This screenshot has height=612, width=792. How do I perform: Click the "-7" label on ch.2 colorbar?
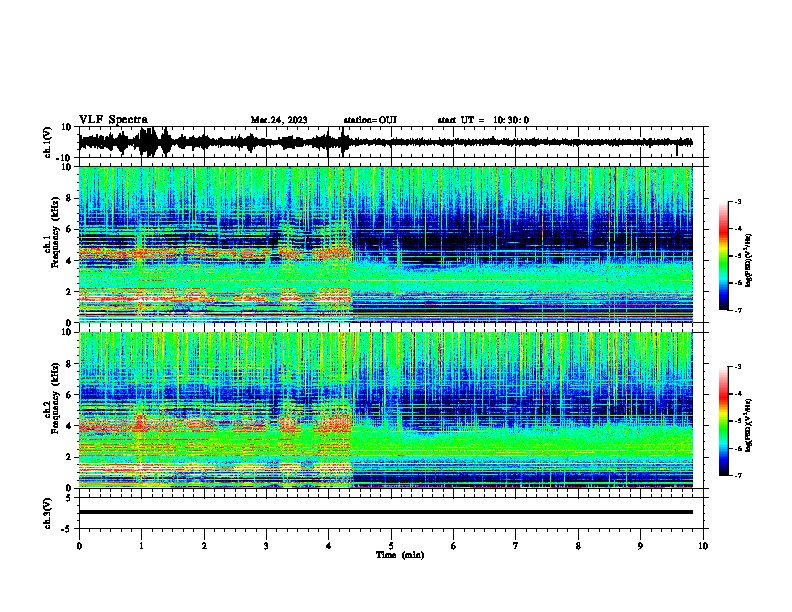pyautogui.click(x=738, y=476)
